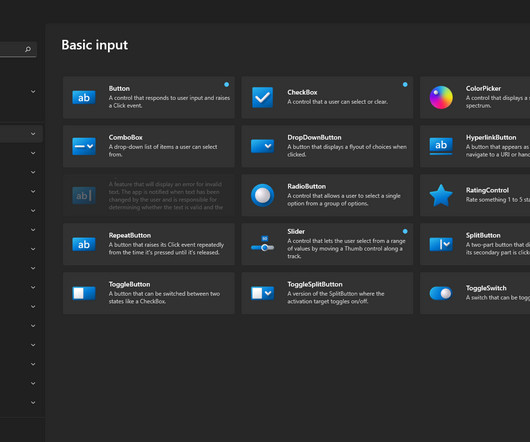Click 'A control that allows a user to select a single option' text

(x=344, y=200)
